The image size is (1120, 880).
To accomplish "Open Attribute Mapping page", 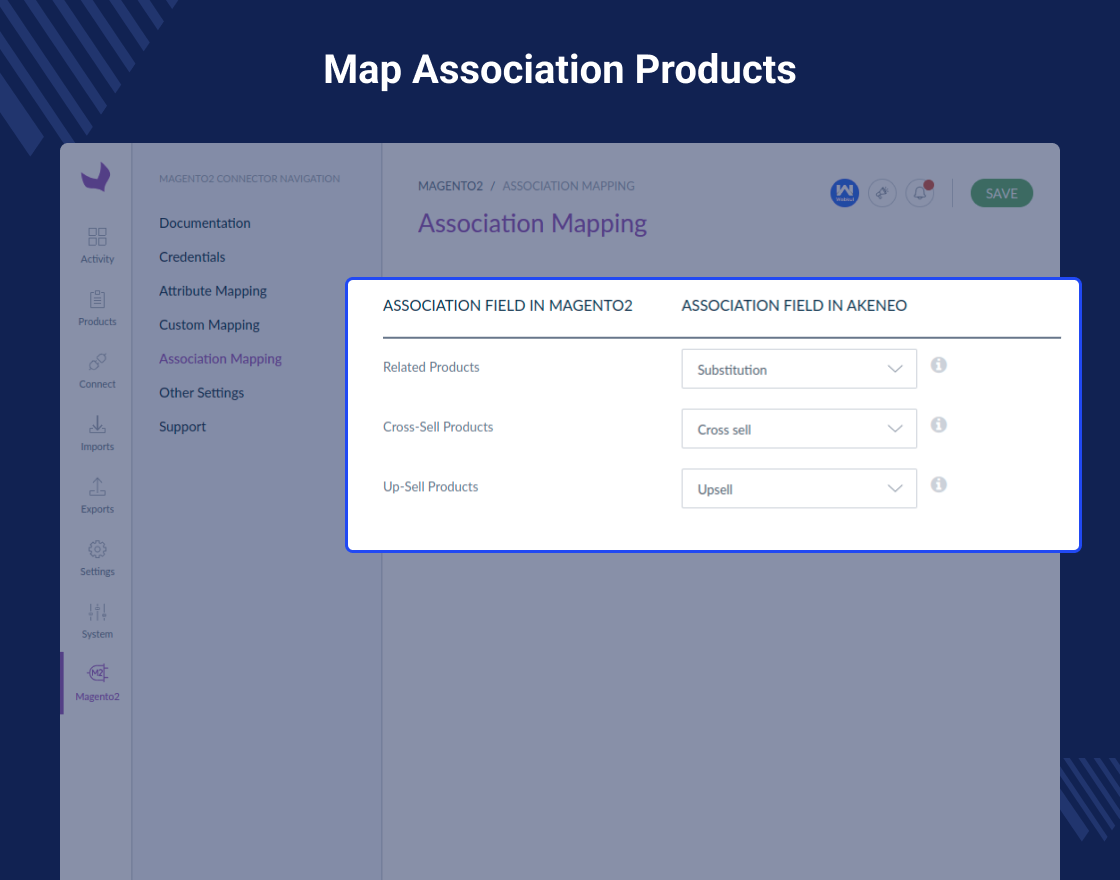I will tap(213, 291).
